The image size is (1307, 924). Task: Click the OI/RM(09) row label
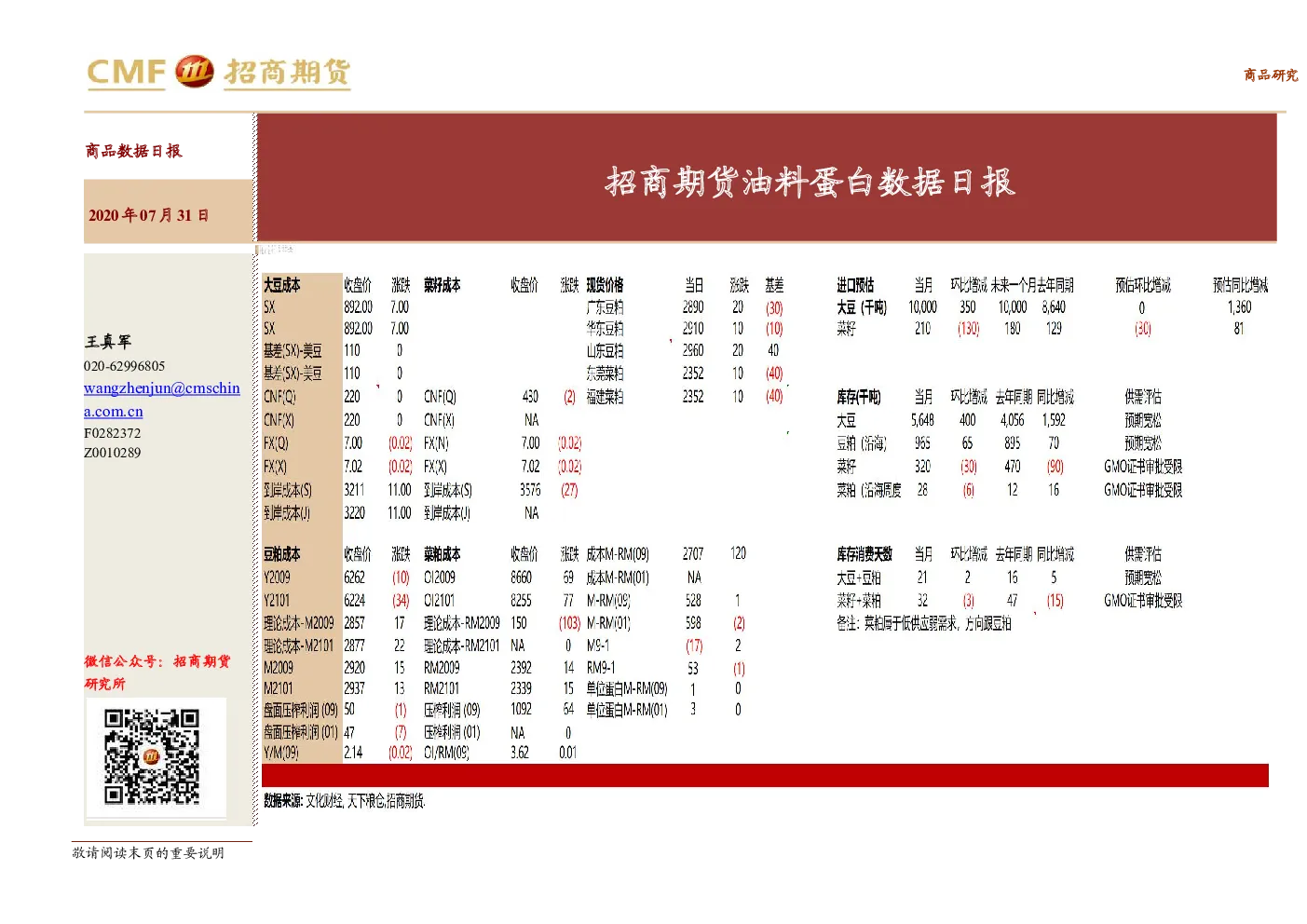(446, 753)
